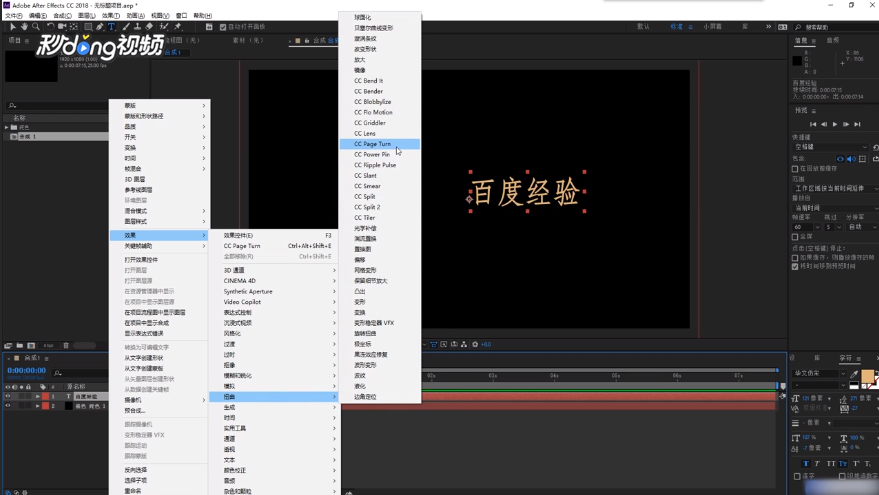This screenshot has height=495, width=879.
Task: Open the CINEMA 4D effects submenu
Action: [274, 281]
